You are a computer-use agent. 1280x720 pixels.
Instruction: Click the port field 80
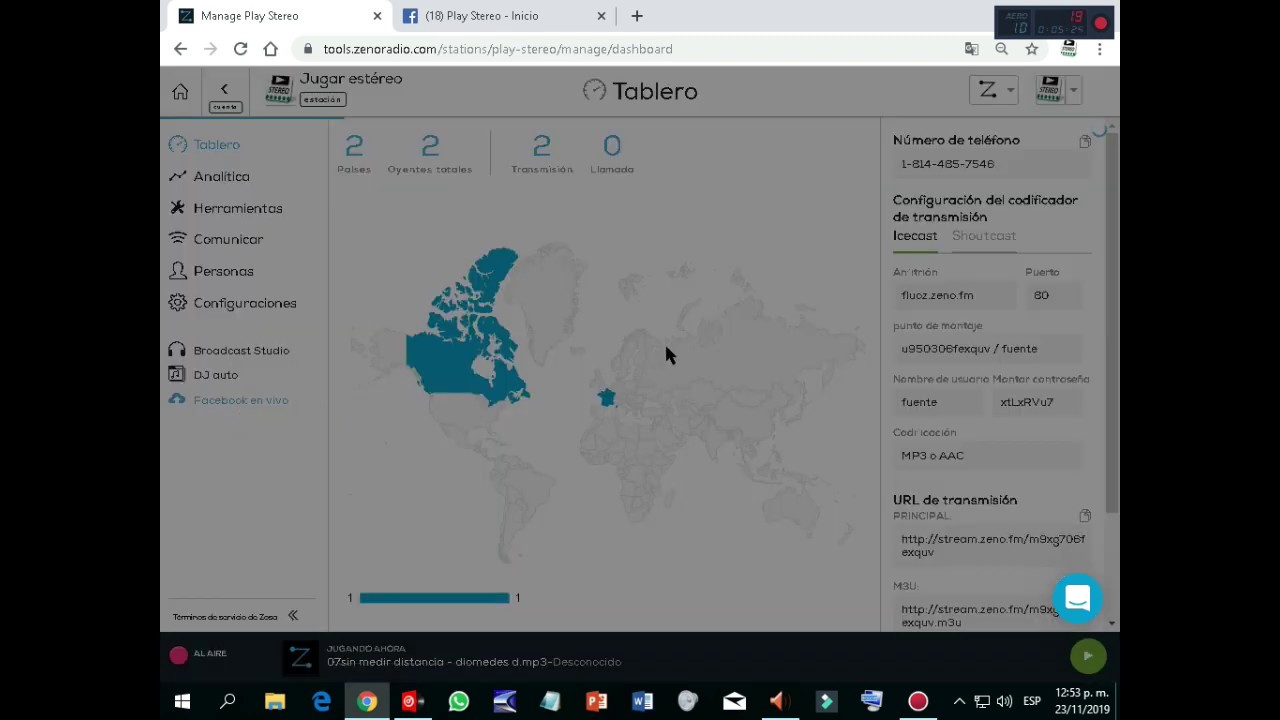tap(1056, 295)
